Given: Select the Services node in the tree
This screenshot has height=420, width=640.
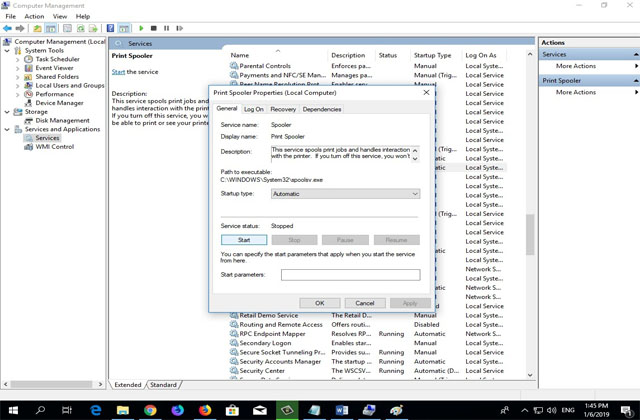Looking at the screenshot, I should [x=47, y=138].
